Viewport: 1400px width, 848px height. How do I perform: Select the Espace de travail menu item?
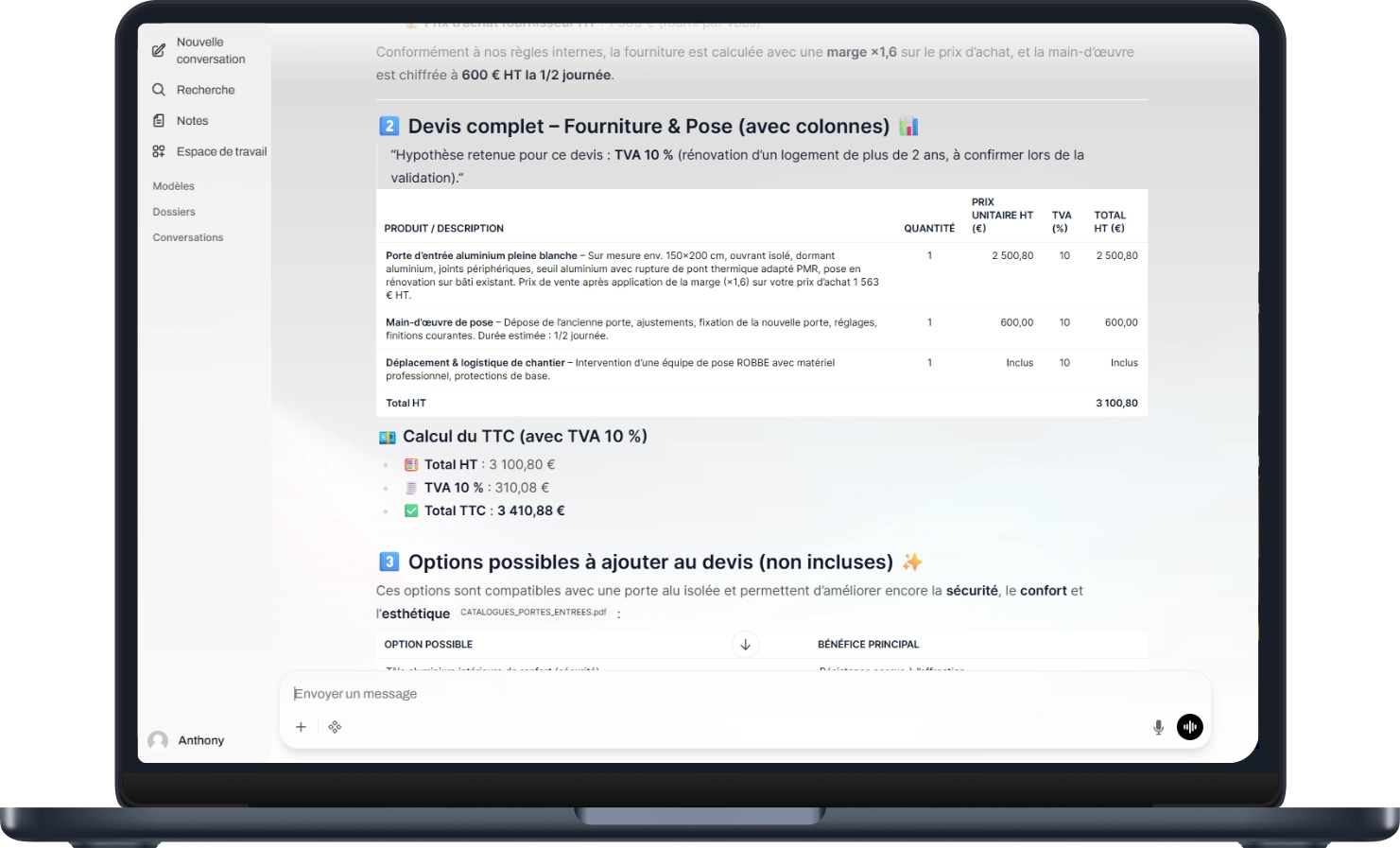[221, 151]
